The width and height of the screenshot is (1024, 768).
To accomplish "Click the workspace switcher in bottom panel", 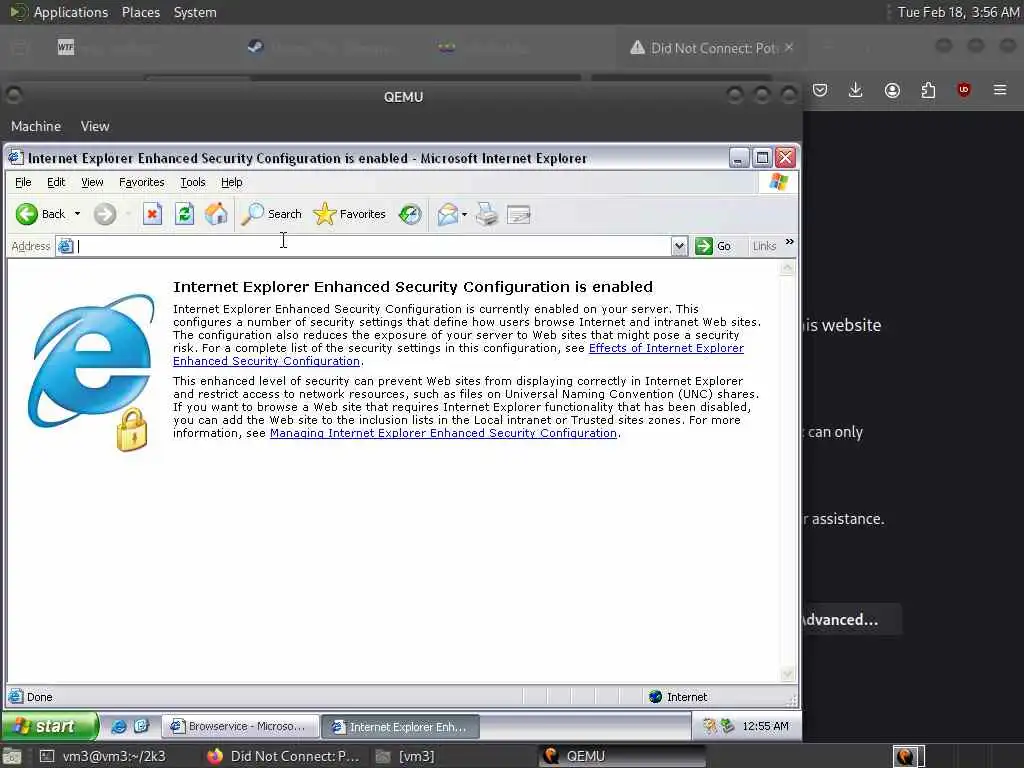I will pyautogui.click(x=908, y=756).
